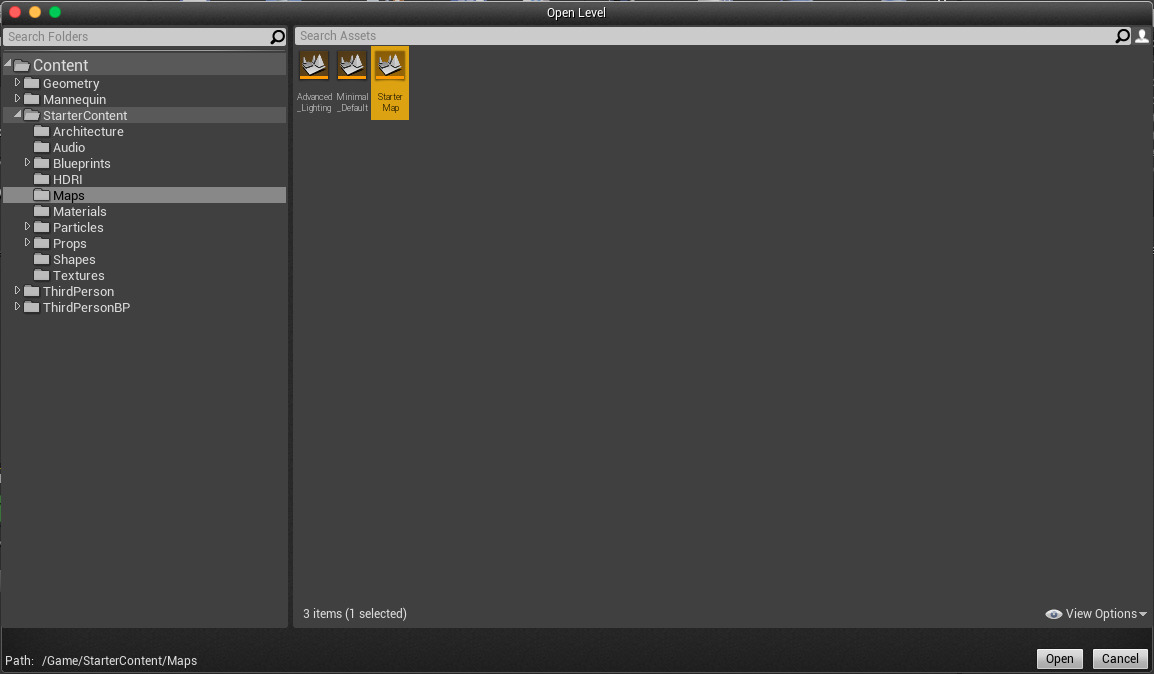Screen dimensions: 1154x674
Task: Click the Open button
Action: [x=1059, y=659]
